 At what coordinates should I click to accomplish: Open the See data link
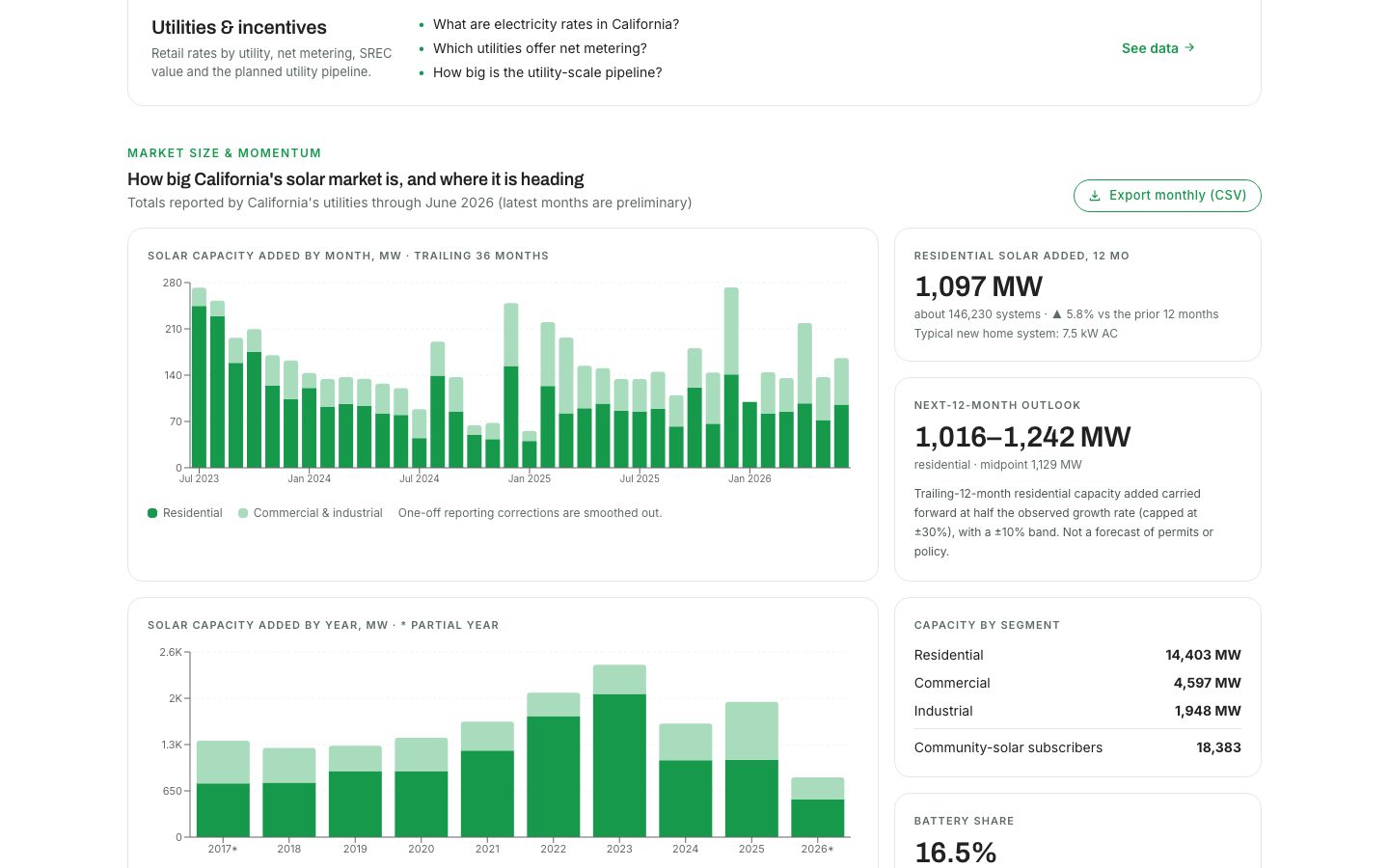pos(1157,48)
